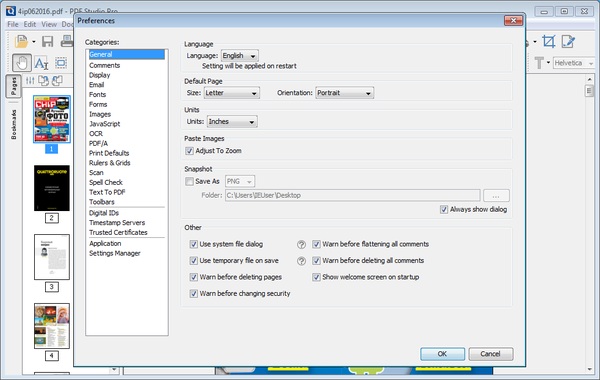Expand the Text tool dropdown arrow
This screenshot has height=380, width=600.
point(548,62)
